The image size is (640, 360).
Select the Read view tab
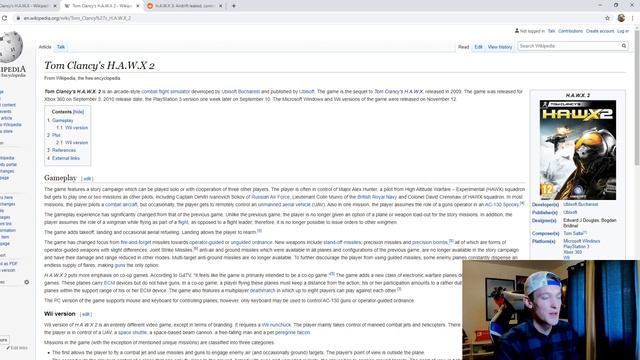463,47
